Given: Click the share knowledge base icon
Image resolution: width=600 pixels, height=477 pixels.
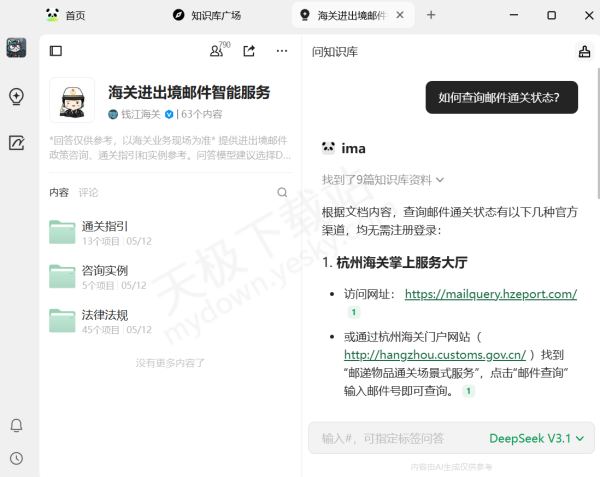Looking at the screenshot, I should pos(249,51).
